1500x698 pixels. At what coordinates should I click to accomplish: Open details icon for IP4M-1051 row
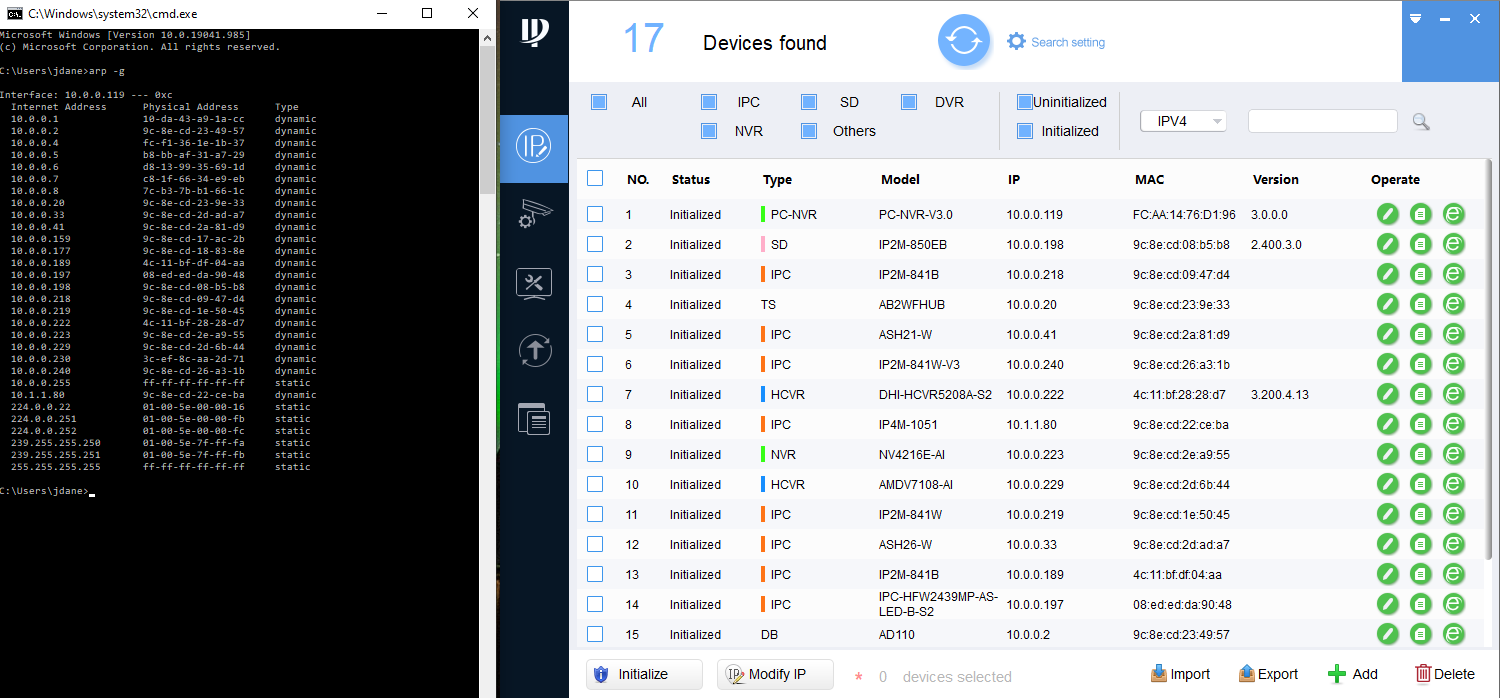point(1420,424)
